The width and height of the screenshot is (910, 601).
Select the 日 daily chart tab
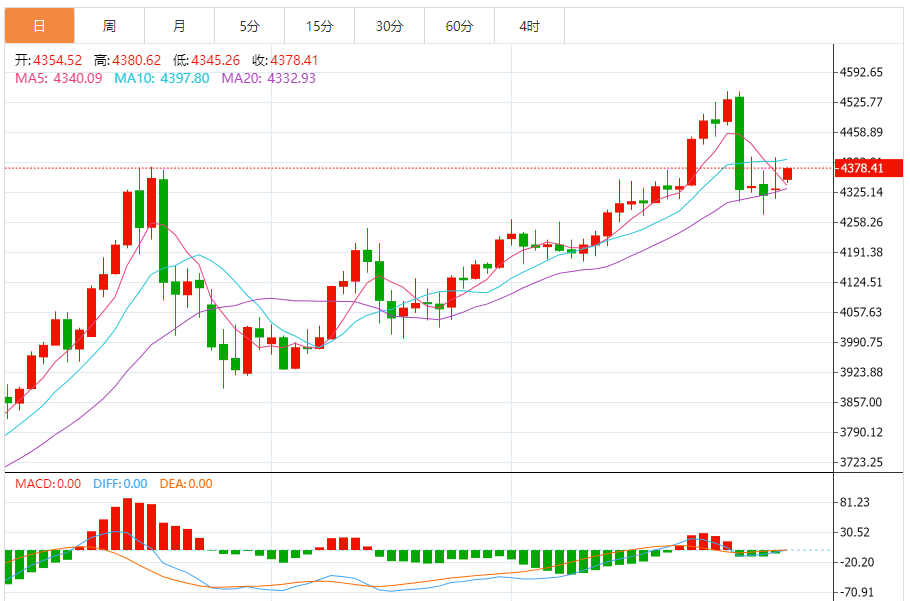[39, 26]
